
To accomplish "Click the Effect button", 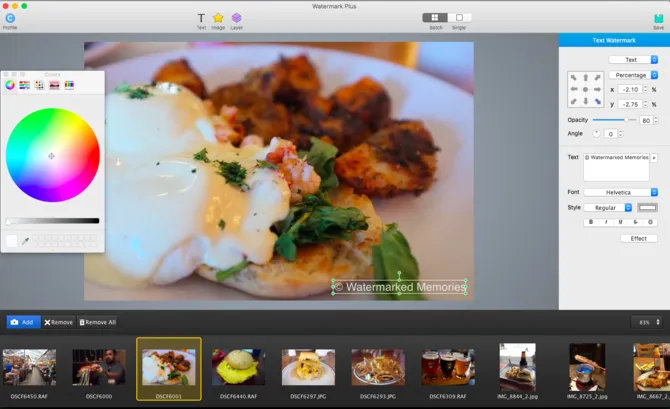I will 638,238.
